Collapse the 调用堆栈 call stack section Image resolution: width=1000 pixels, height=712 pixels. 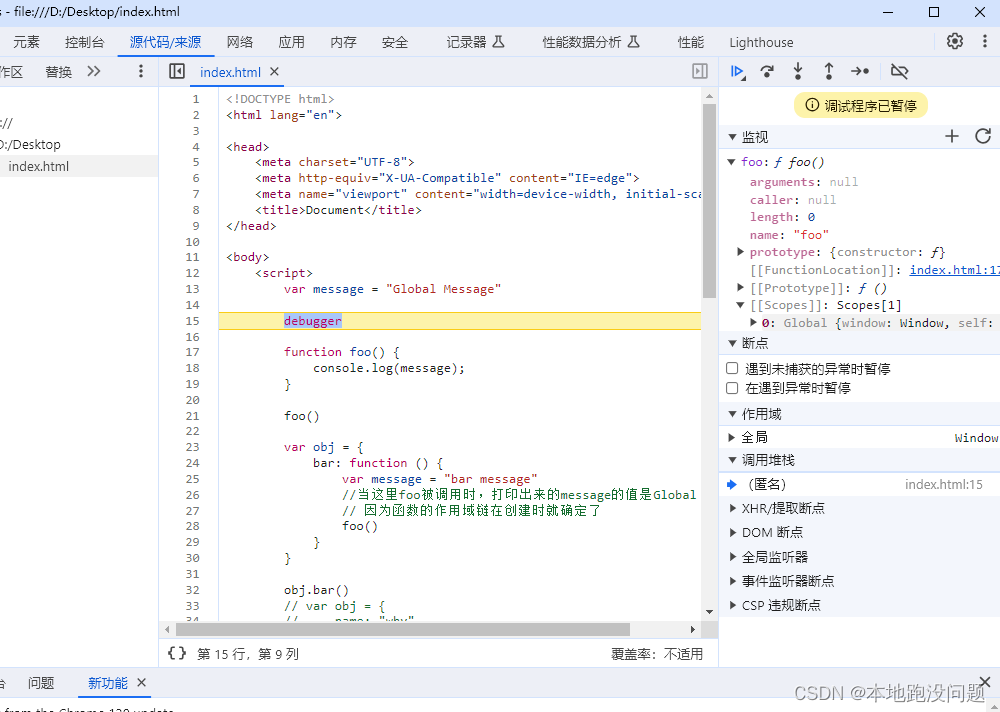tap(732, 460)
